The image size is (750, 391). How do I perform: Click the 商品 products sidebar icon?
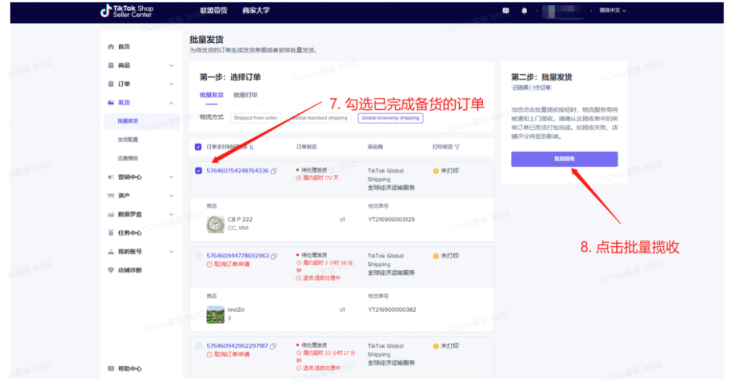click(x=111, y=66)
